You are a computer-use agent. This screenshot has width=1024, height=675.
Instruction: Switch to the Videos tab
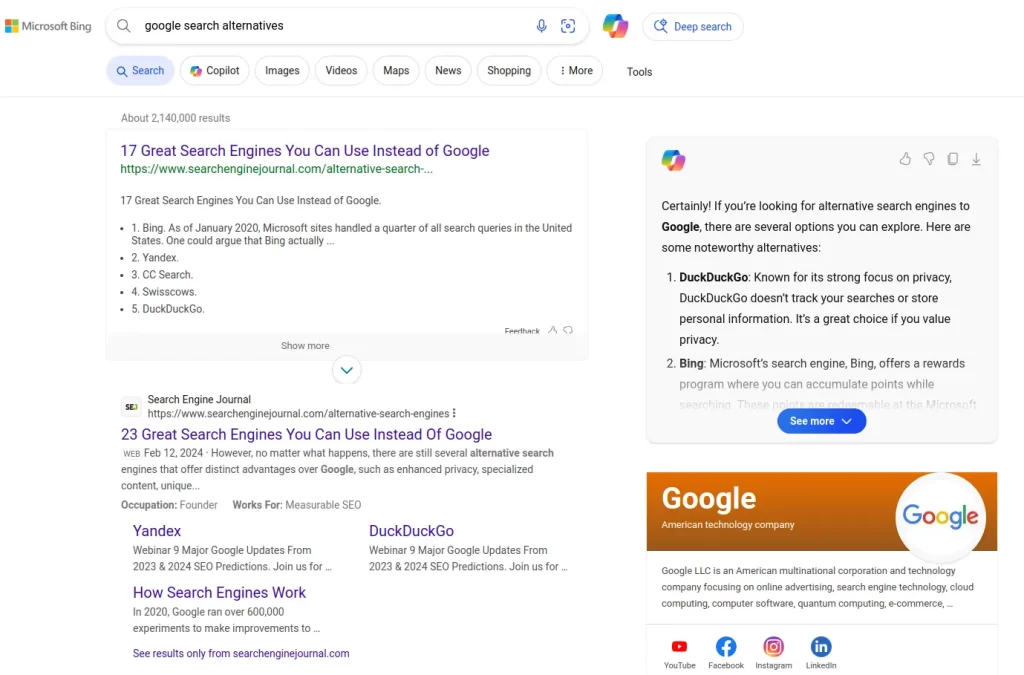point(341,71)
